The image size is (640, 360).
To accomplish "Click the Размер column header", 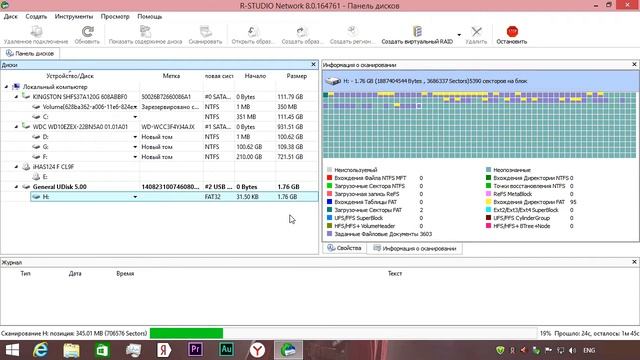I will [297, 76].
